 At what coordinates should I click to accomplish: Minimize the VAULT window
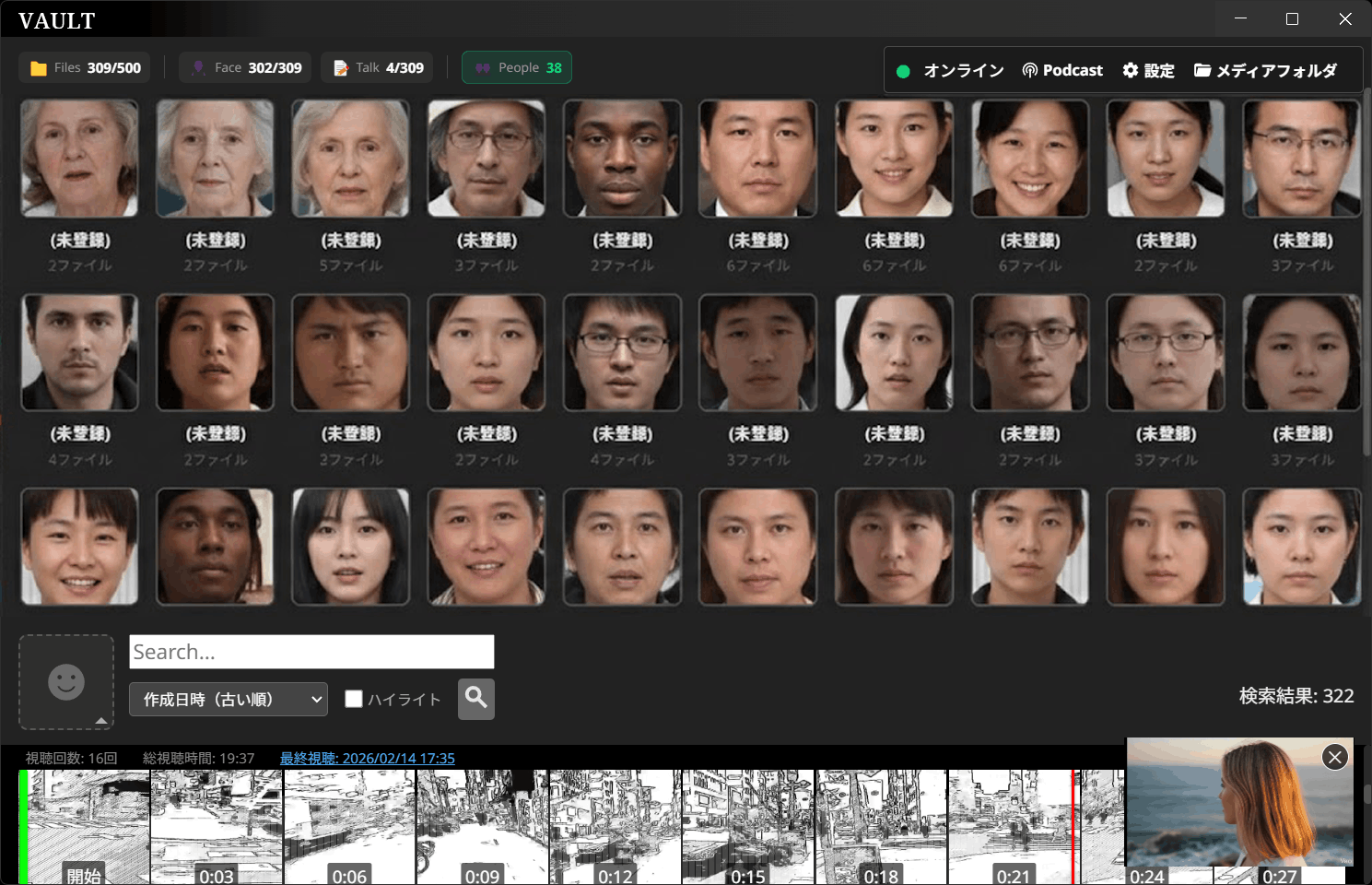coord(1240,18)
